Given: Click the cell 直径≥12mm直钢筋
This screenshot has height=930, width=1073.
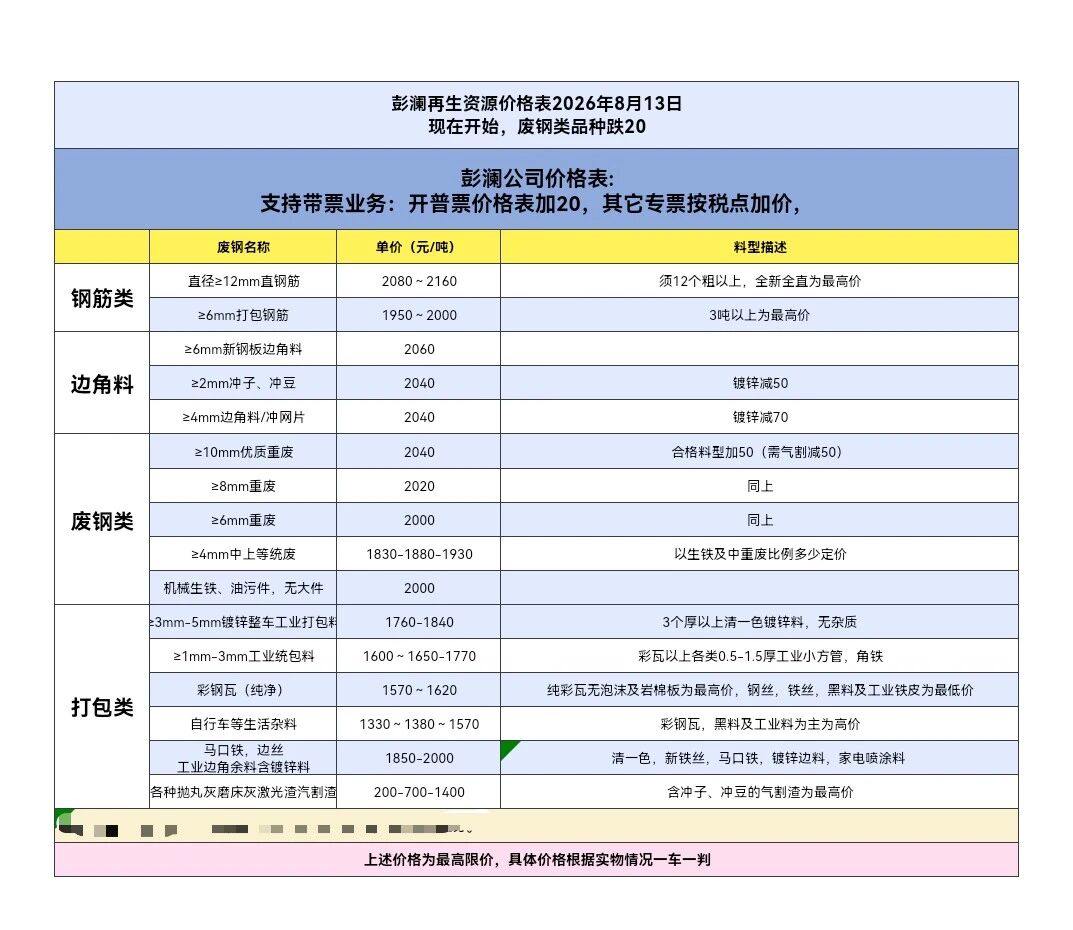Looking at the screenshot, I should click(x=243, y=281).
